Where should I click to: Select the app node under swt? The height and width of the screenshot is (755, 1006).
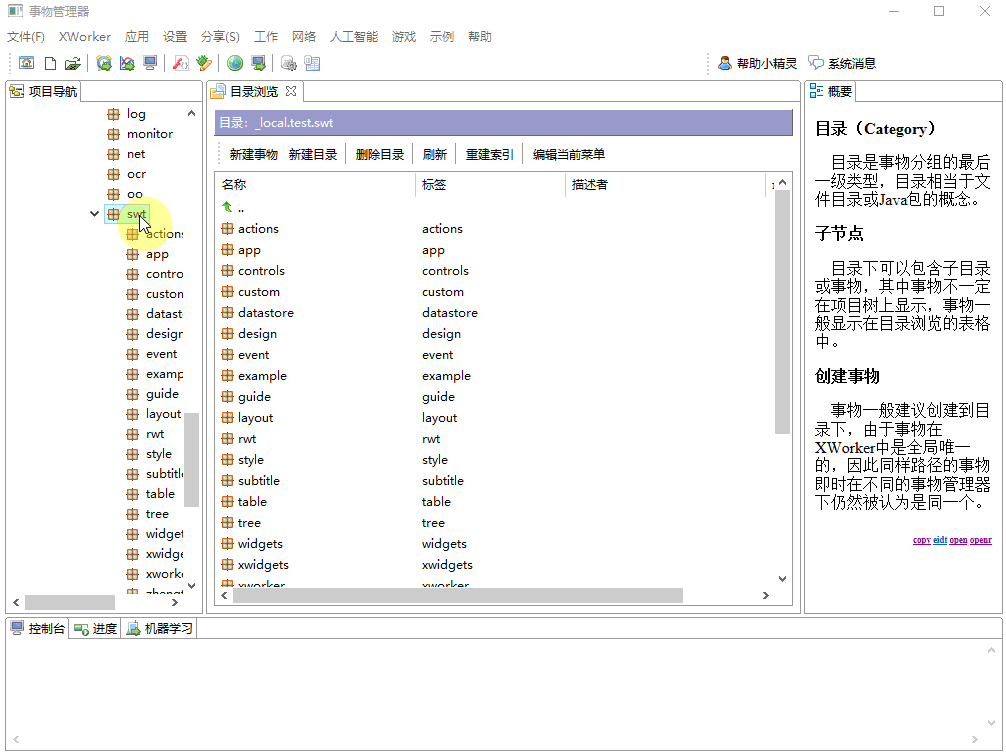157,254
